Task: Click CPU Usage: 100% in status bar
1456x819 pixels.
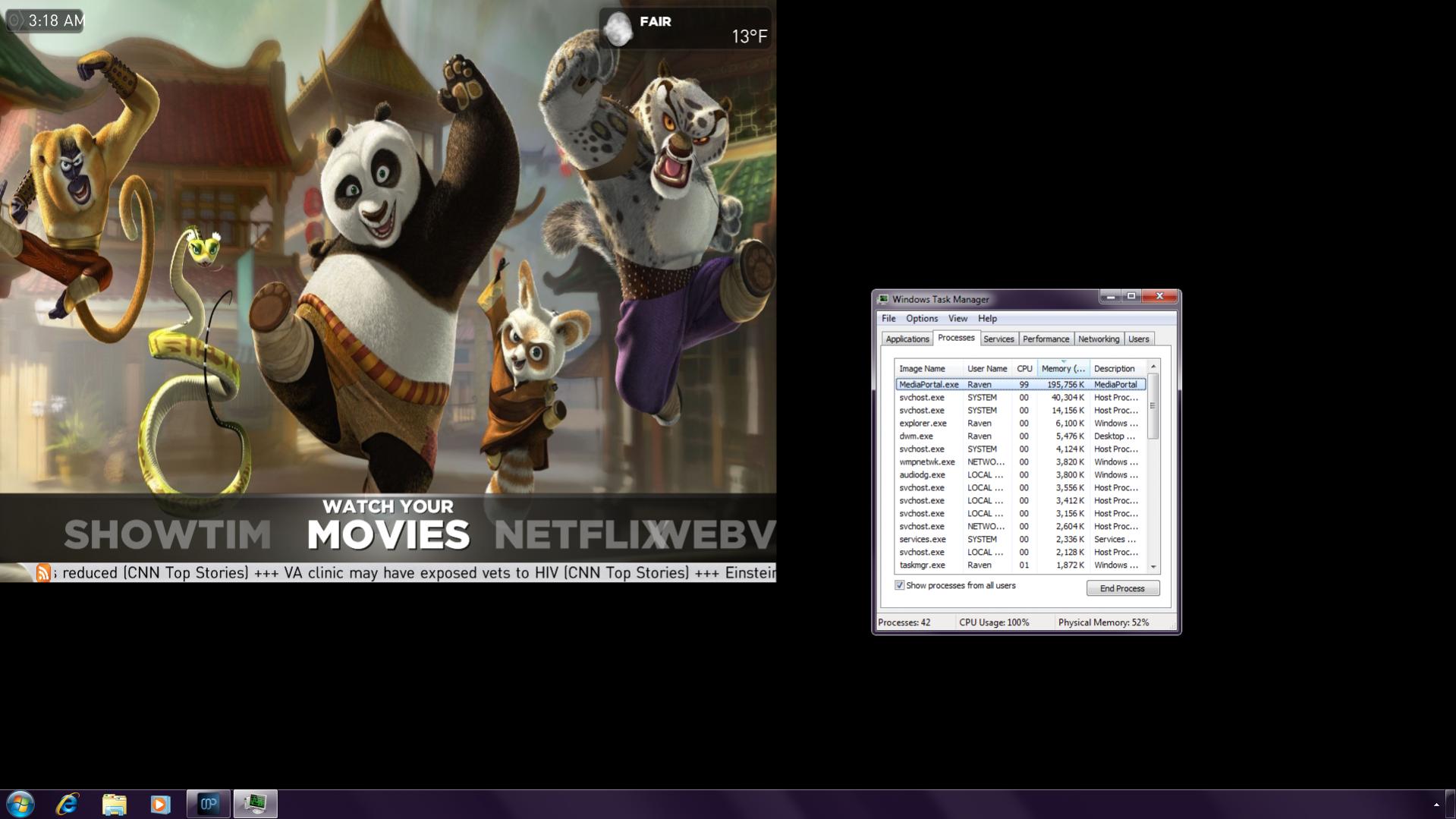Action: [x=994, y=622]
